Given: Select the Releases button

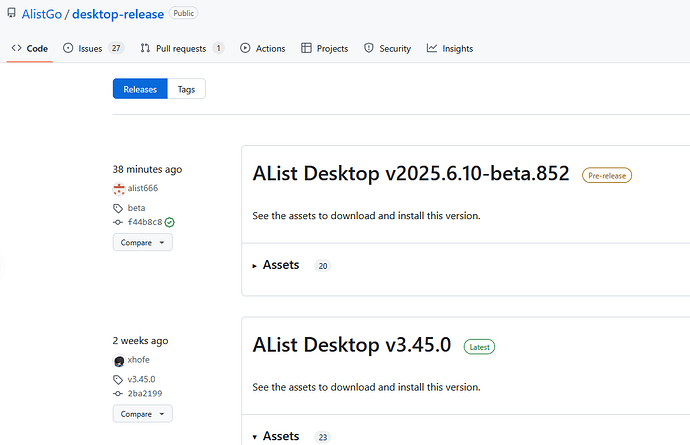Looking at the screenshot, I should [140, 89].
